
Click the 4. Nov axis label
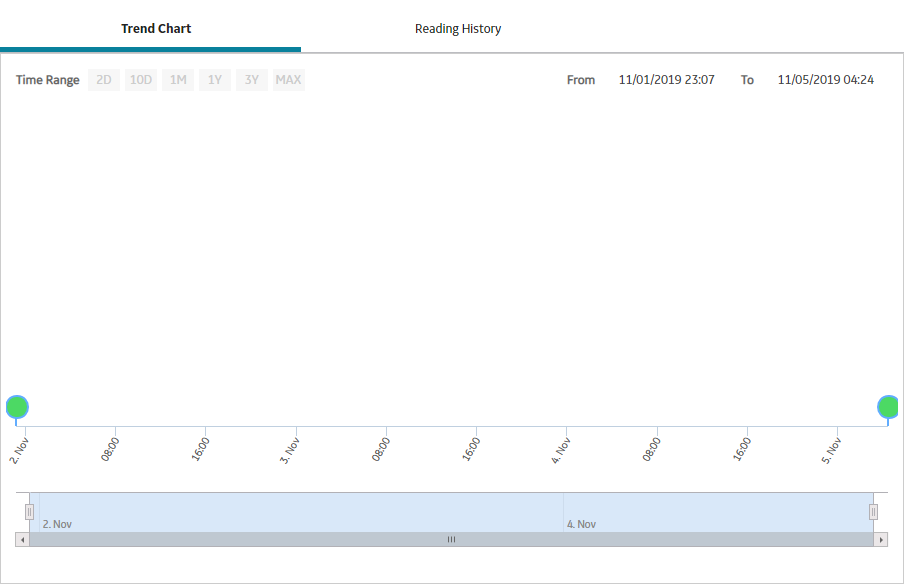point(560,451)
